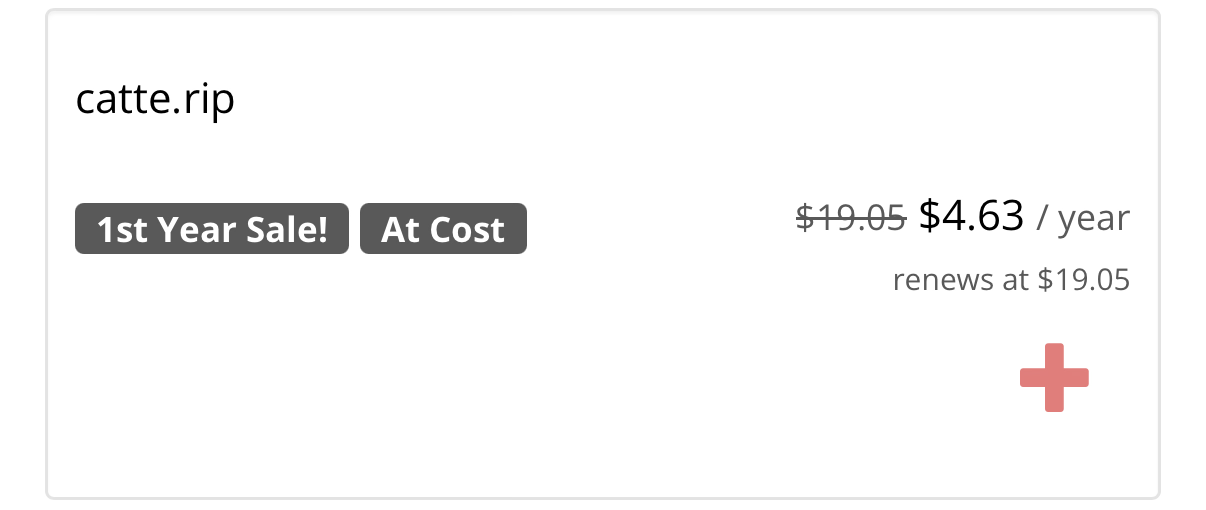The image size is (1206, 510).
Task: Click the catte.rip domain name
Action: pos(155,100)
